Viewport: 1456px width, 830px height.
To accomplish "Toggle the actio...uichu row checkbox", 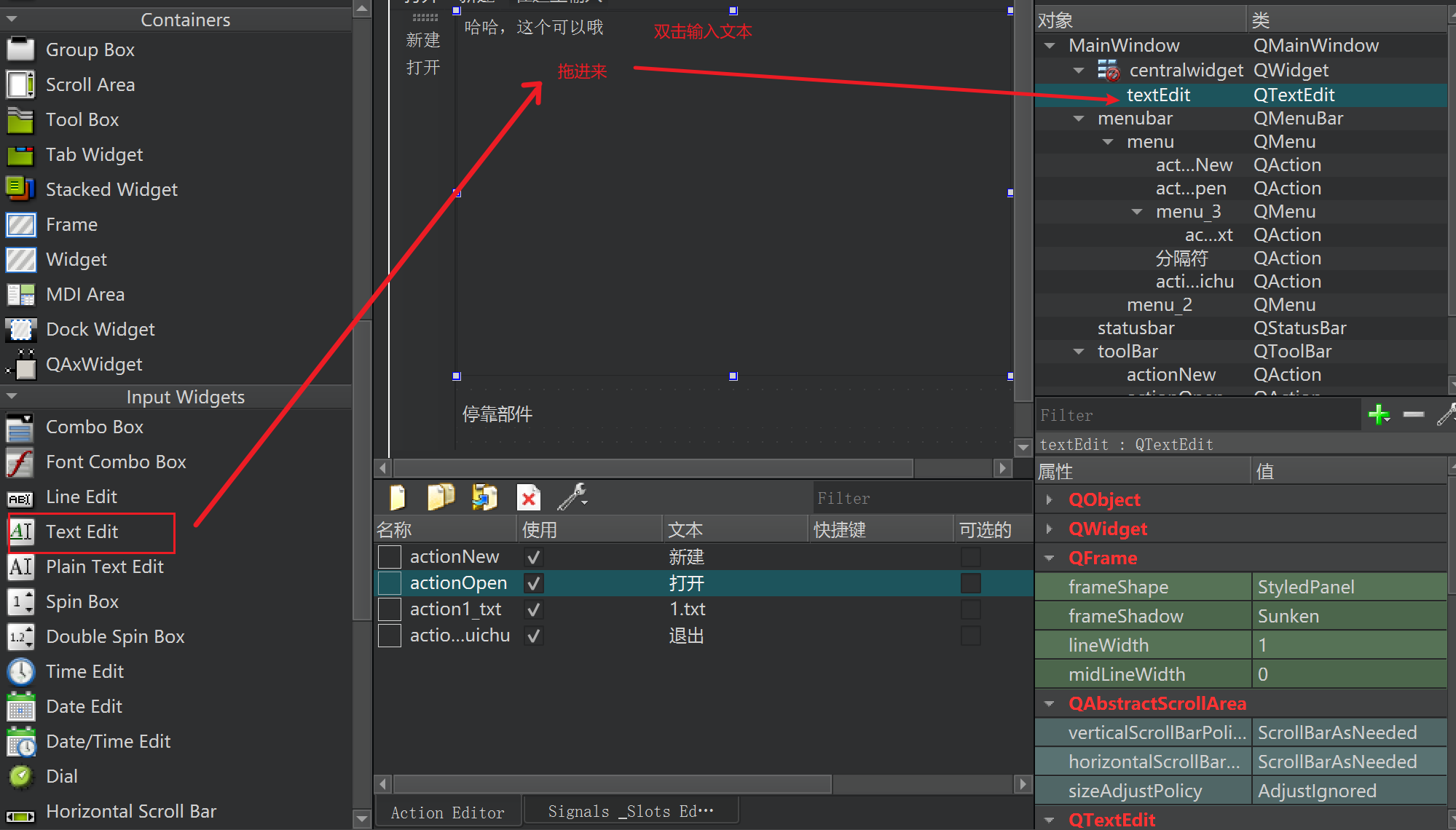I will click(390, 636).
